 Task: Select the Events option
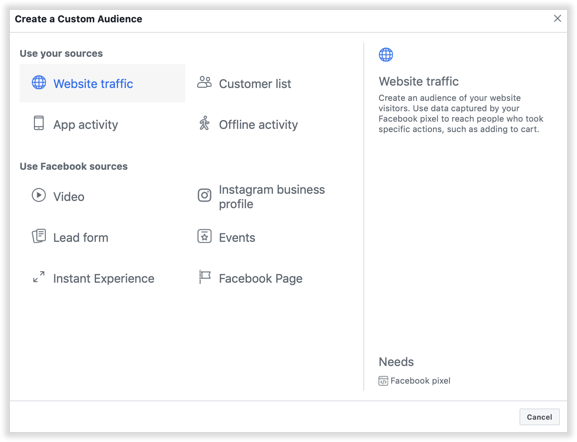click(x=268, y=237)
